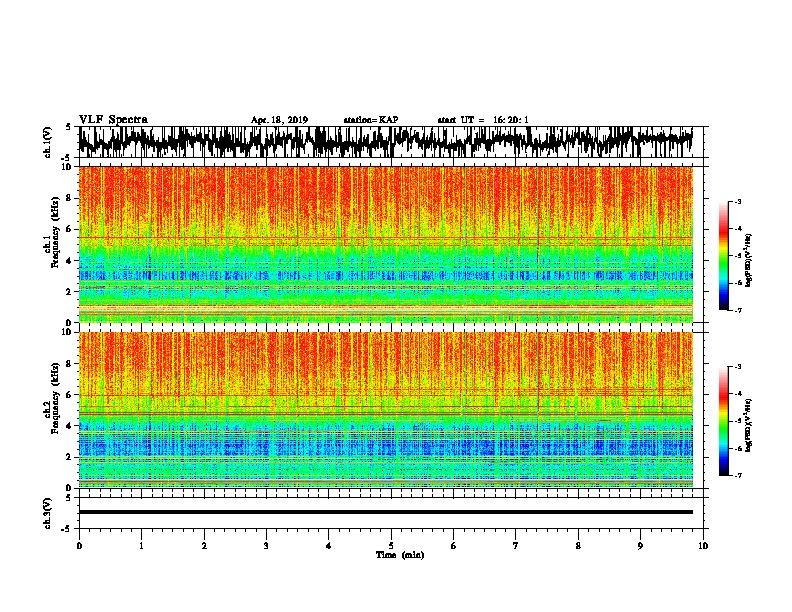The height and width of the screenshot is (612, 792).
Task: Click the 'station=KAP' label
Action: point(371,120)
